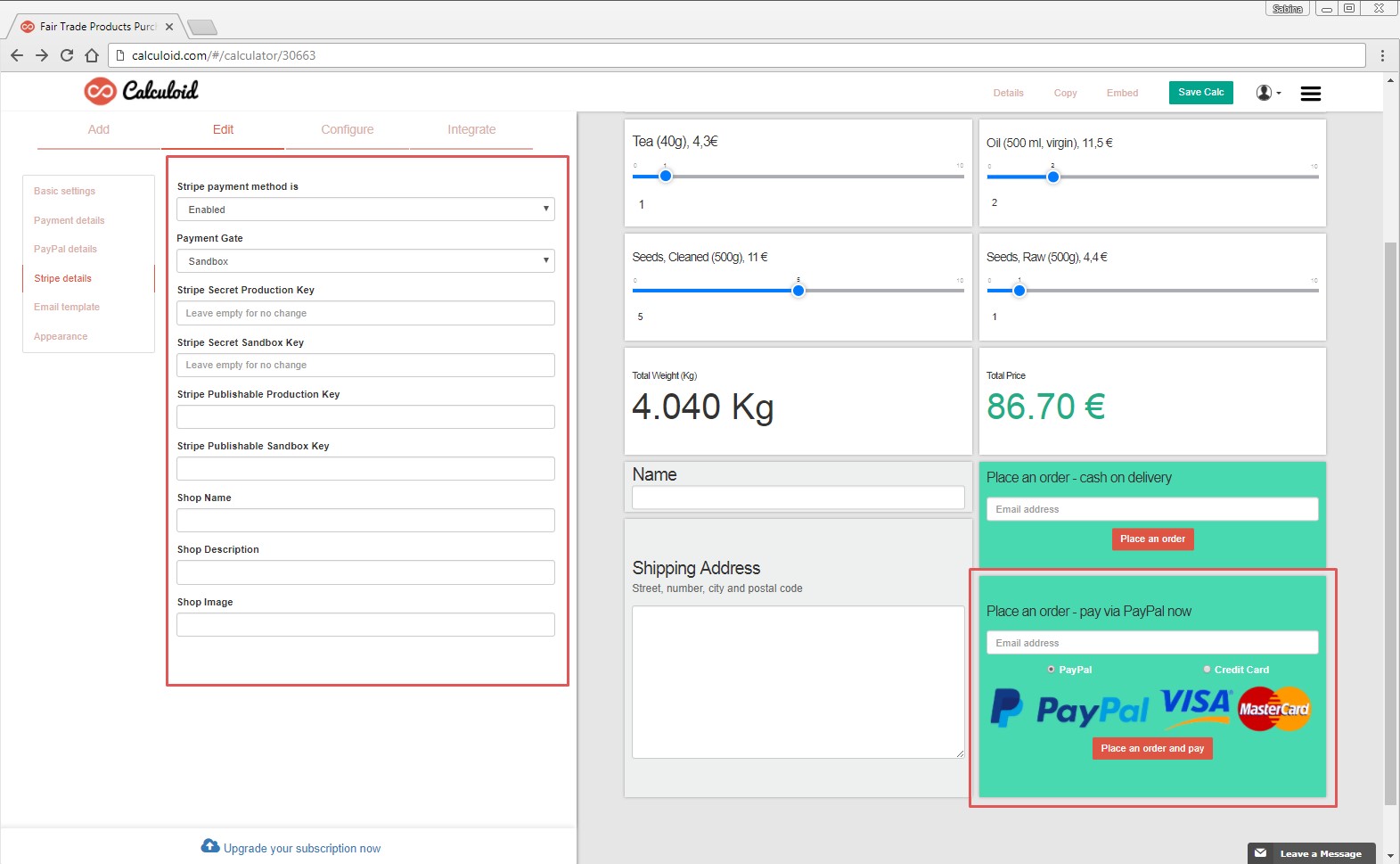
Task: Open the Integrate tab
Action: [471, 129]
